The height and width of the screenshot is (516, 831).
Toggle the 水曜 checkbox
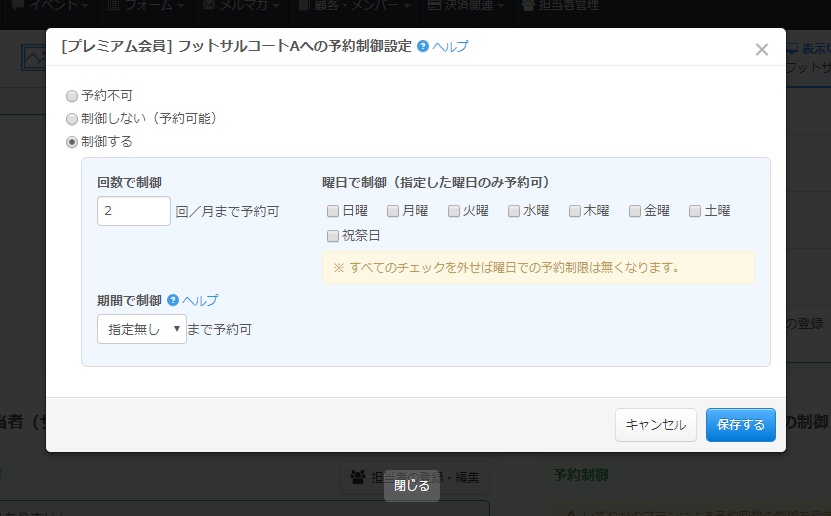click(x=514, y=211)
